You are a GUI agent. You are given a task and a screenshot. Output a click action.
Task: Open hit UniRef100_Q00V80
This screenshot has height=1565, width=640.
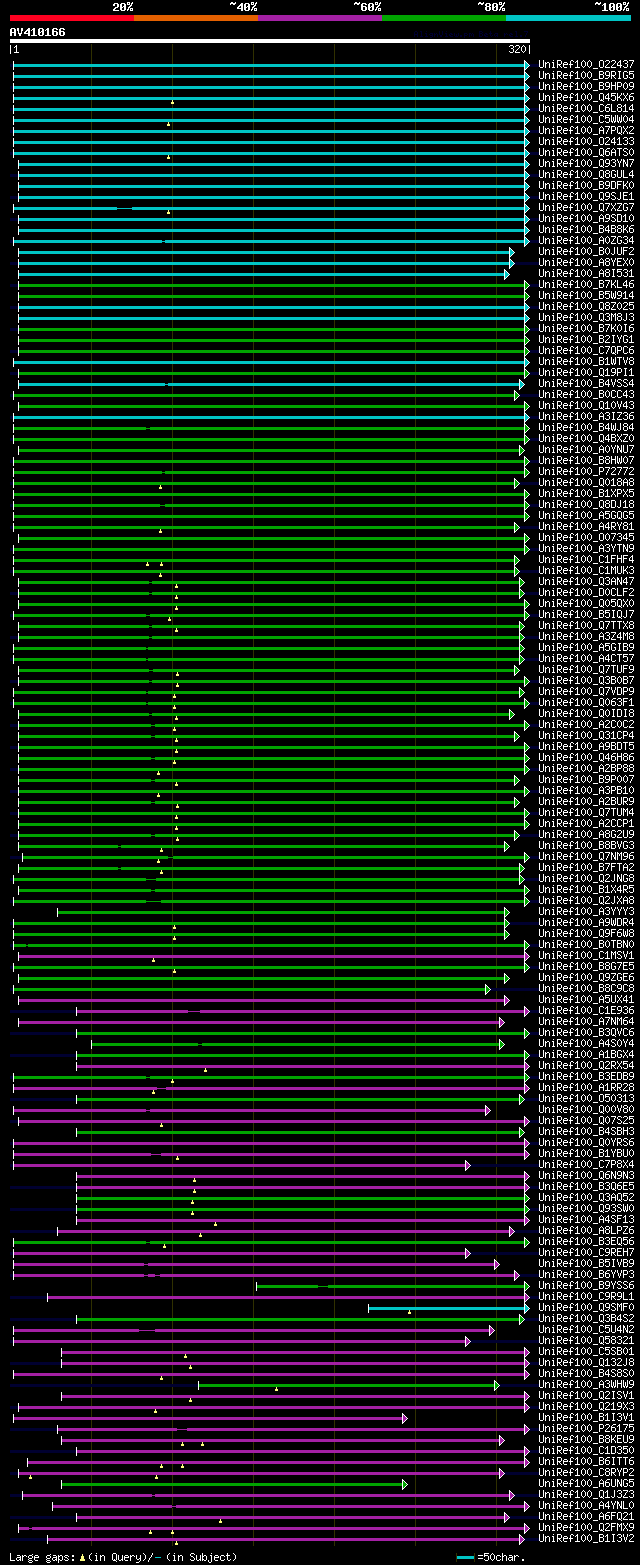586,1109
